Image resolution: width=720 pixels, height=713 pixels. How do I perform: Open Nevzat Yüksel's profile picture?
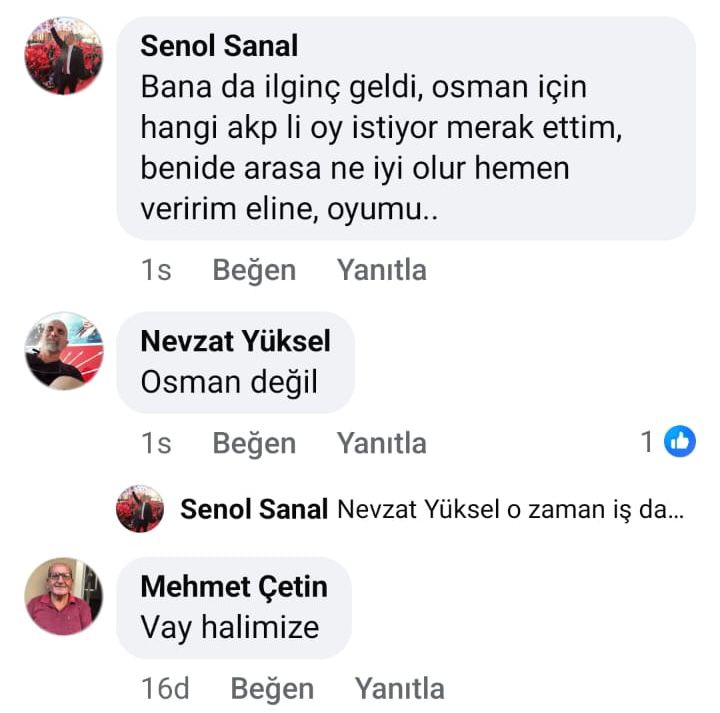click(63, 350)
